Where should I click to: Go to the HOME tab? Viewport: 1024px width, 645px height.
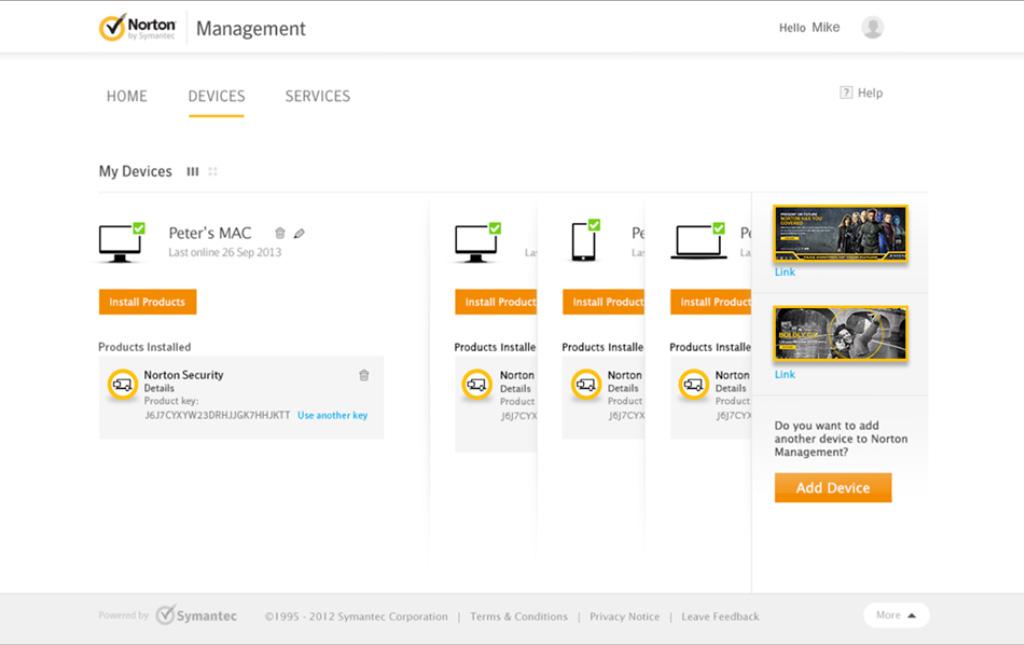coord(127,96)
